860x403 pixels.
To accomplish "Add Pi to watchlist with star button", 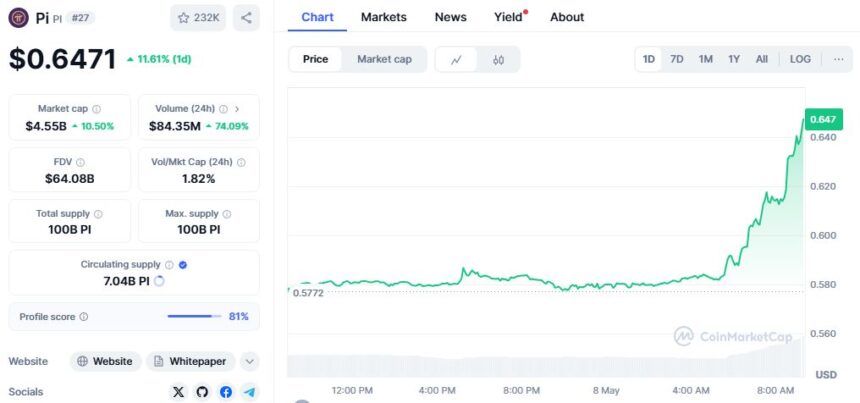I will pos(198,18).
